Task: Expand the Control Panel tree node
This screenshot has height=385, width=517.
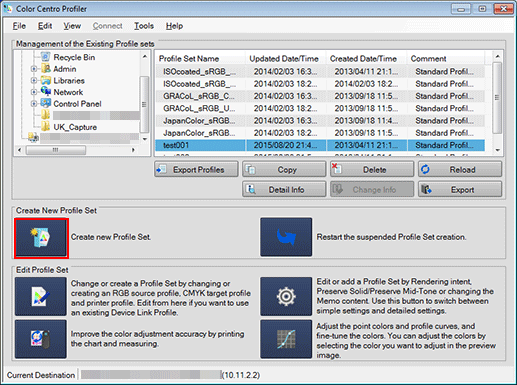Action: coord(34,104)
